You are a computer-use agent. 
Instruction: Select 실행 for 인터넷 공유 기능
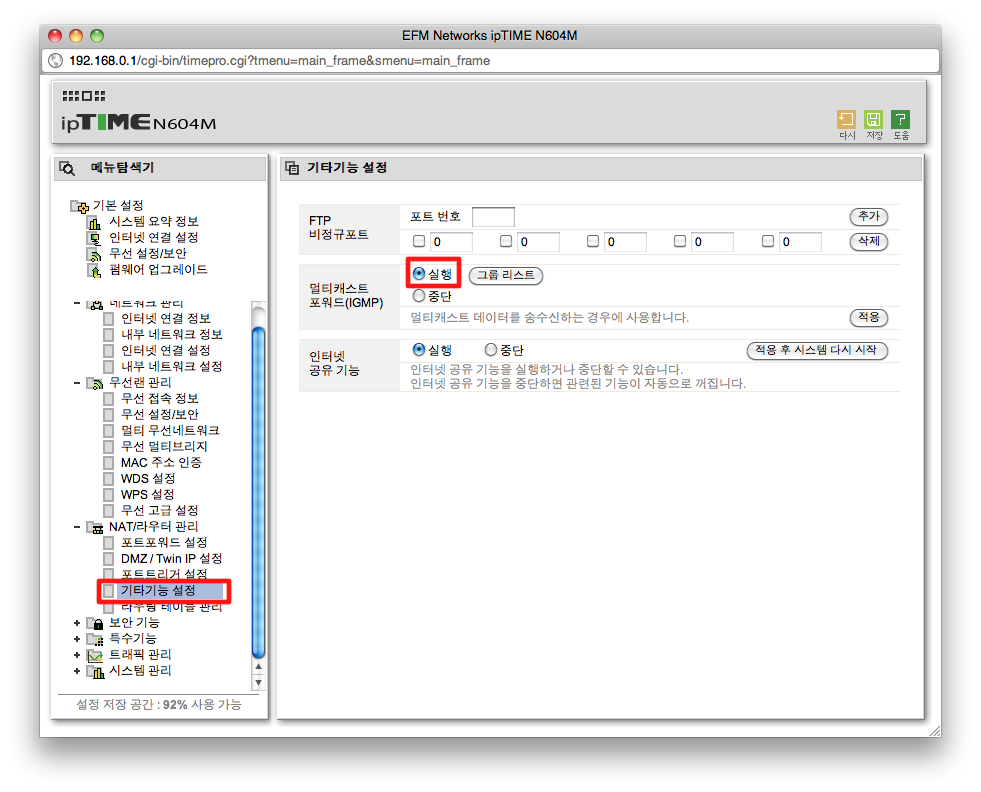419,350
